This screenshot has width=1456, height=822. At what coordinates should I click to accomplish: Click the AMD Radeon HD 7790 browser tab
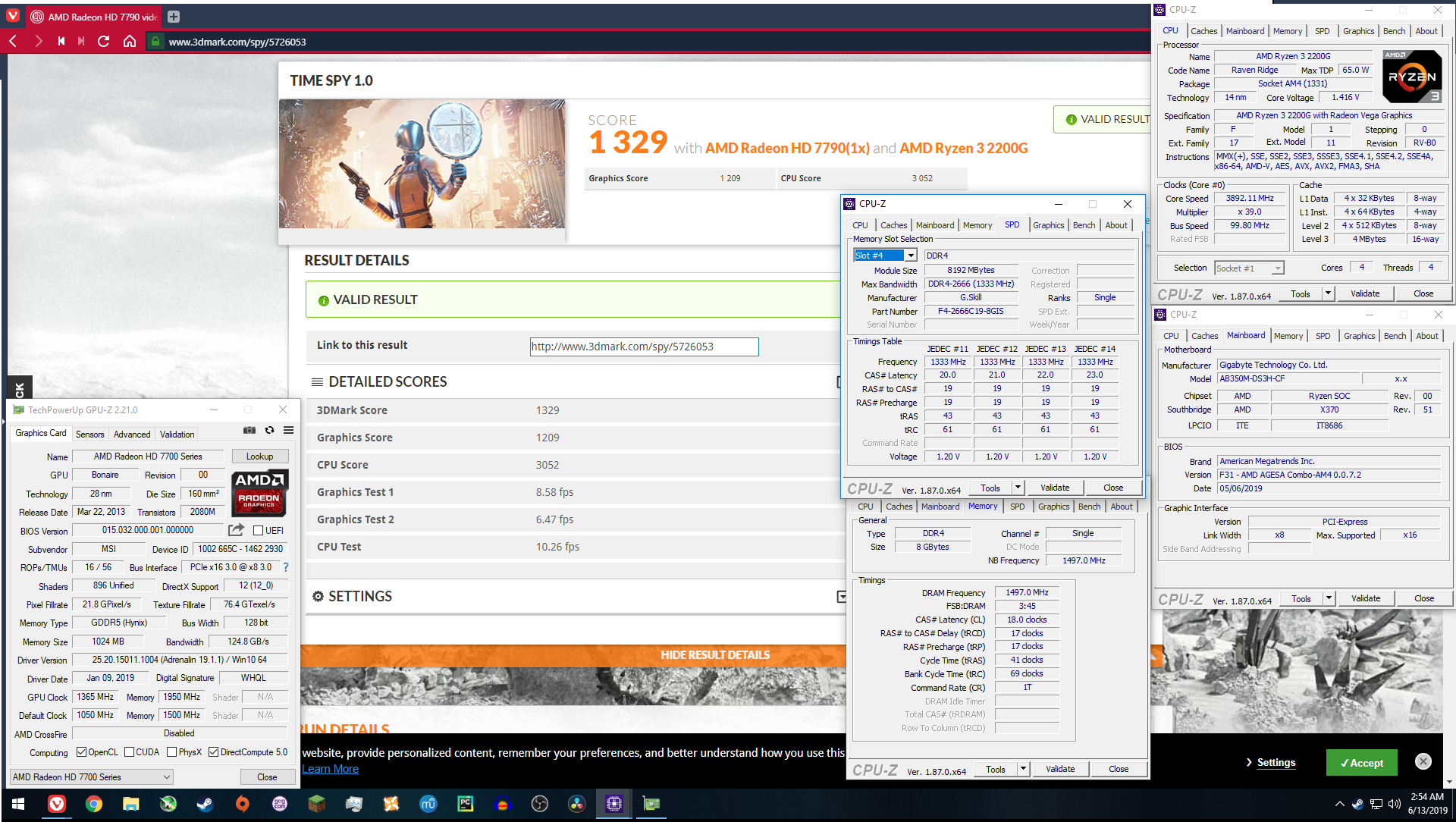[94, 17]
